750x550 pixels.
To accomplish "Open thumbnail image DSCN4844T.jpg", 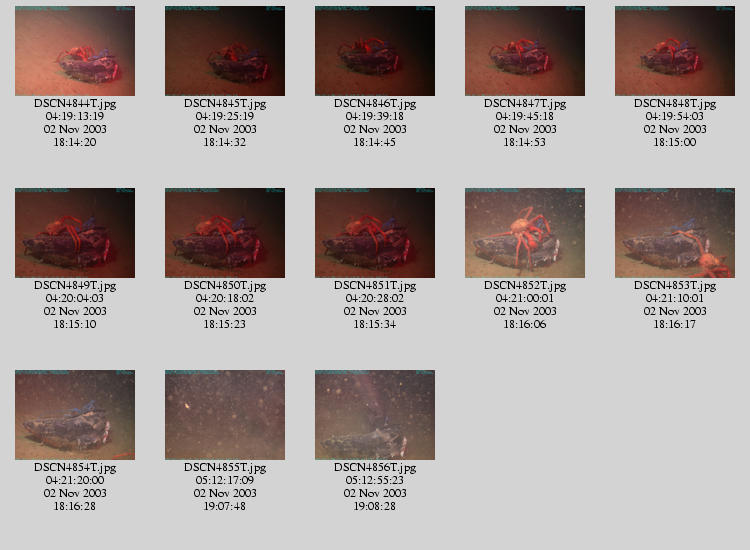I will pos(75,51).
